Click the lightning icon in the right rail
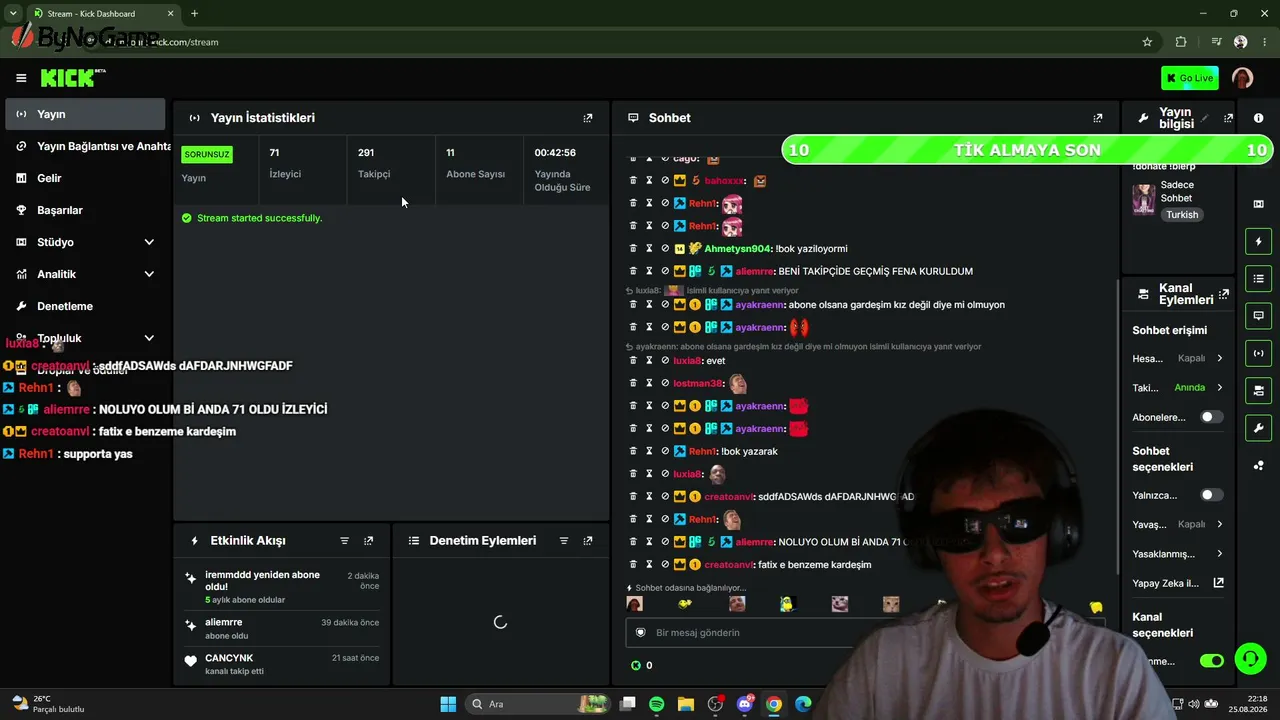 1259,241
